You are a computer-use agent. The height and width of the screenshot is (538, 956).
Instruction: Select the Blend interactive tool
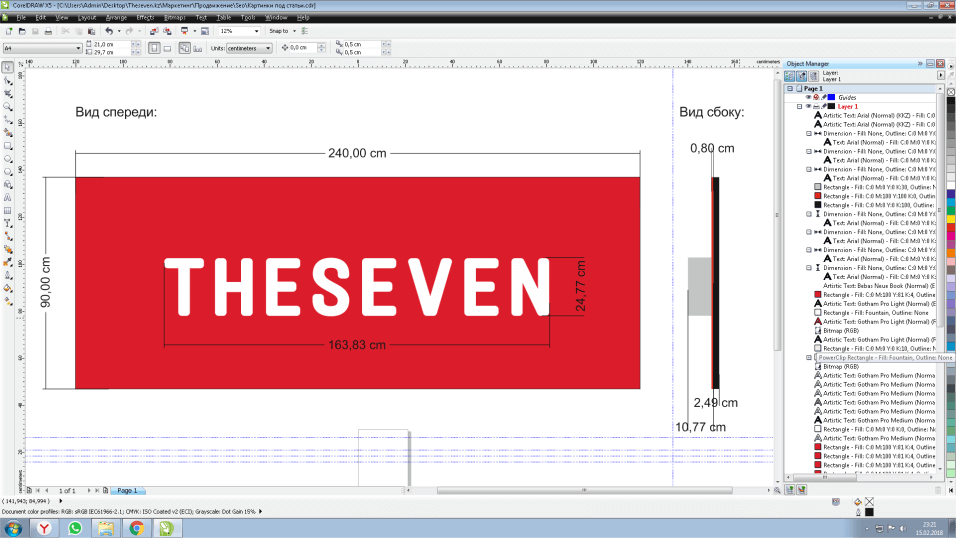click(8, 249)
